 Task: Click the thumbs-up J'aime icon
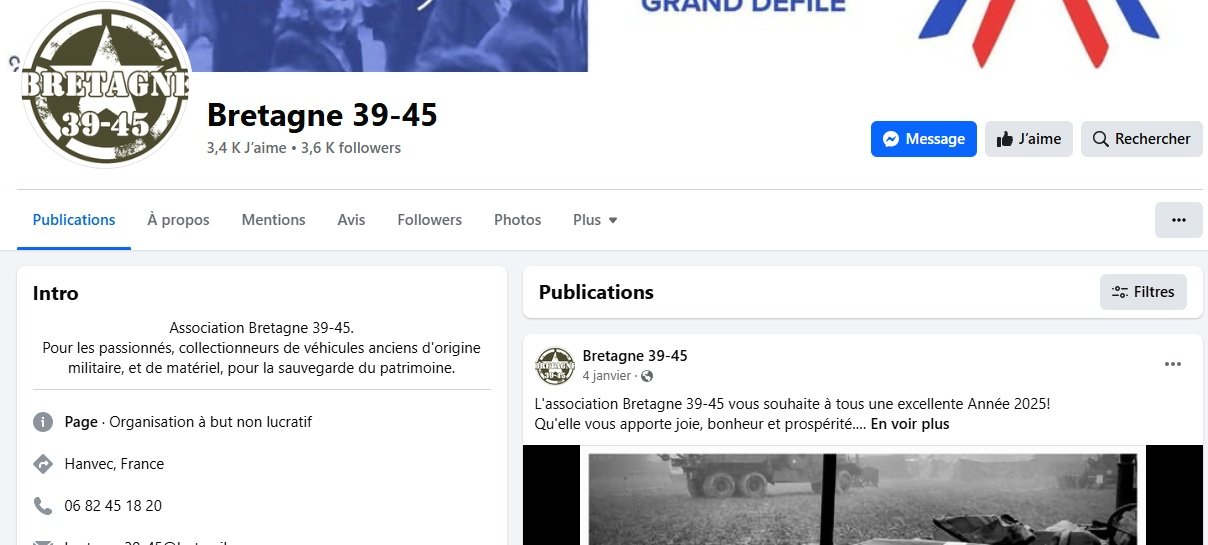click(x=1004, y=139)
